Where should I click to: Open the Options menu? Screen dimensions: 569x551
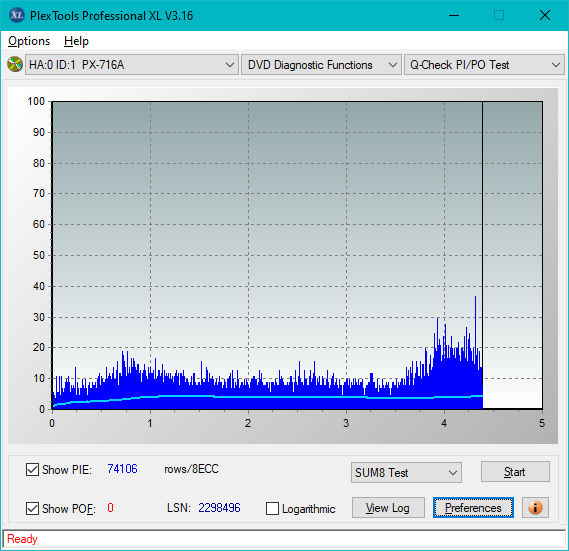[29, 41]
